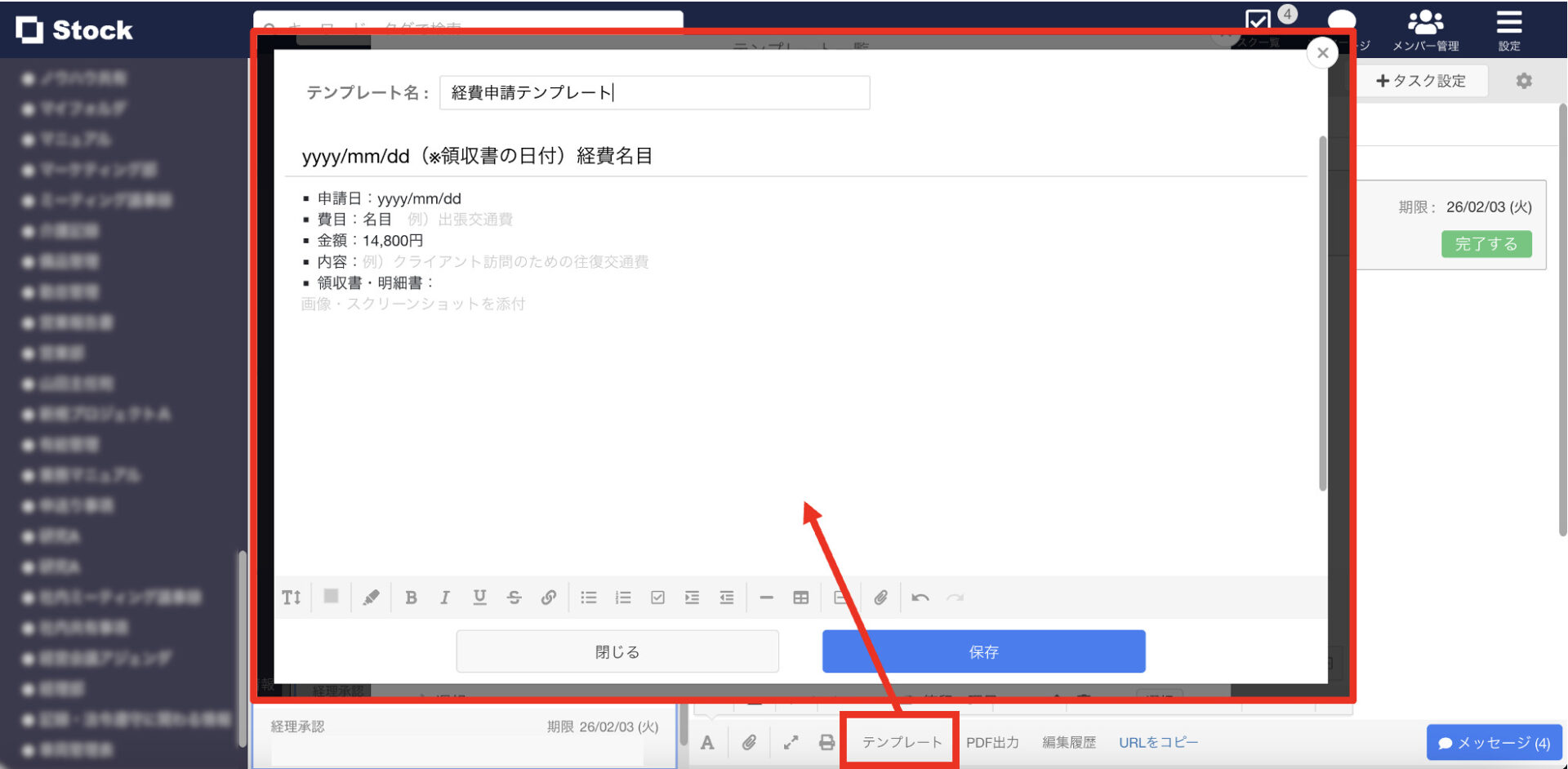Open the font formatting options
The height and width of the screenshot is (769, 1568).
[707, 742]
